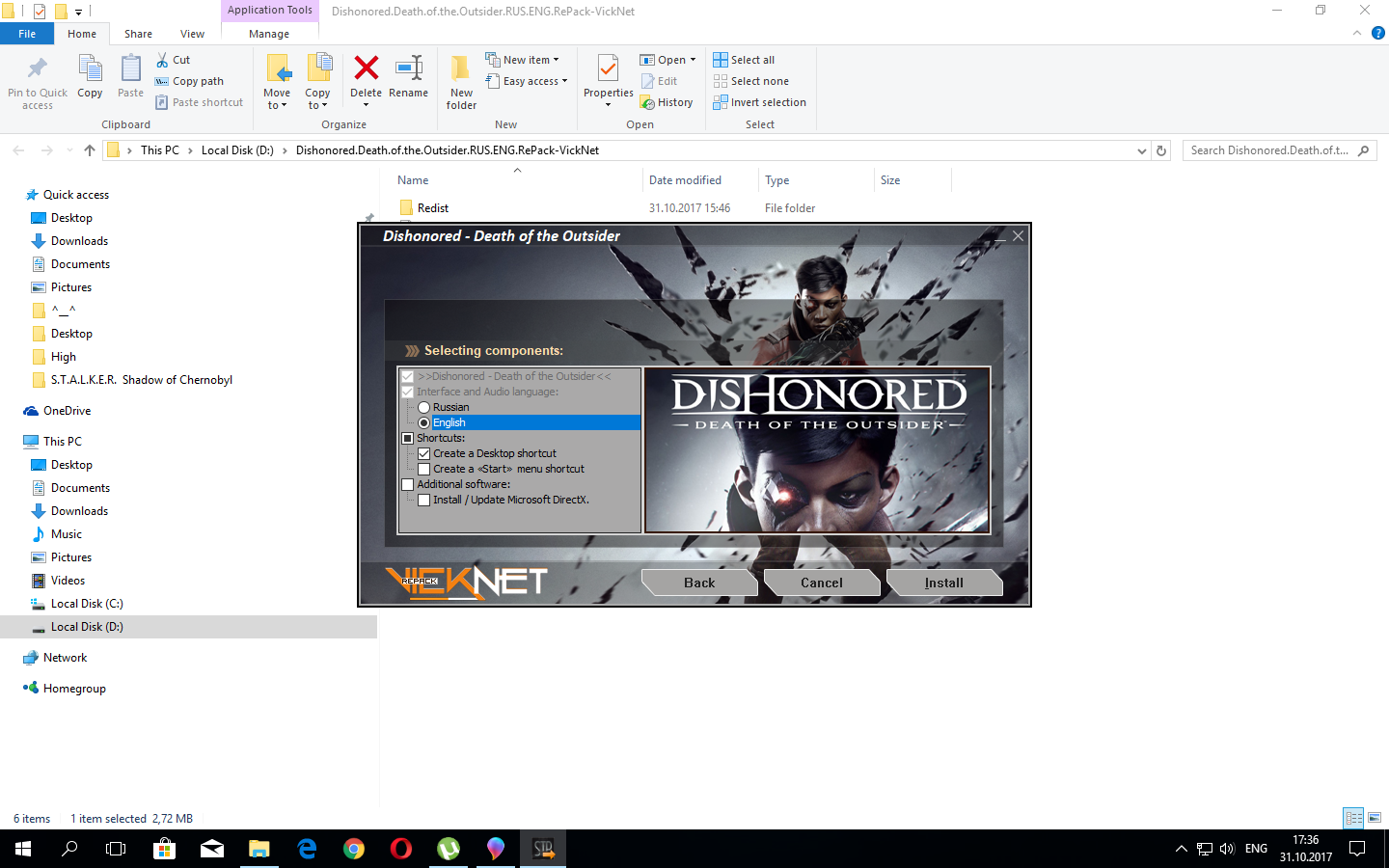Image resolution: width=1389 pixels, height=868 pixels.
Task: Click the Back button in installer
Action: (699, 583)
